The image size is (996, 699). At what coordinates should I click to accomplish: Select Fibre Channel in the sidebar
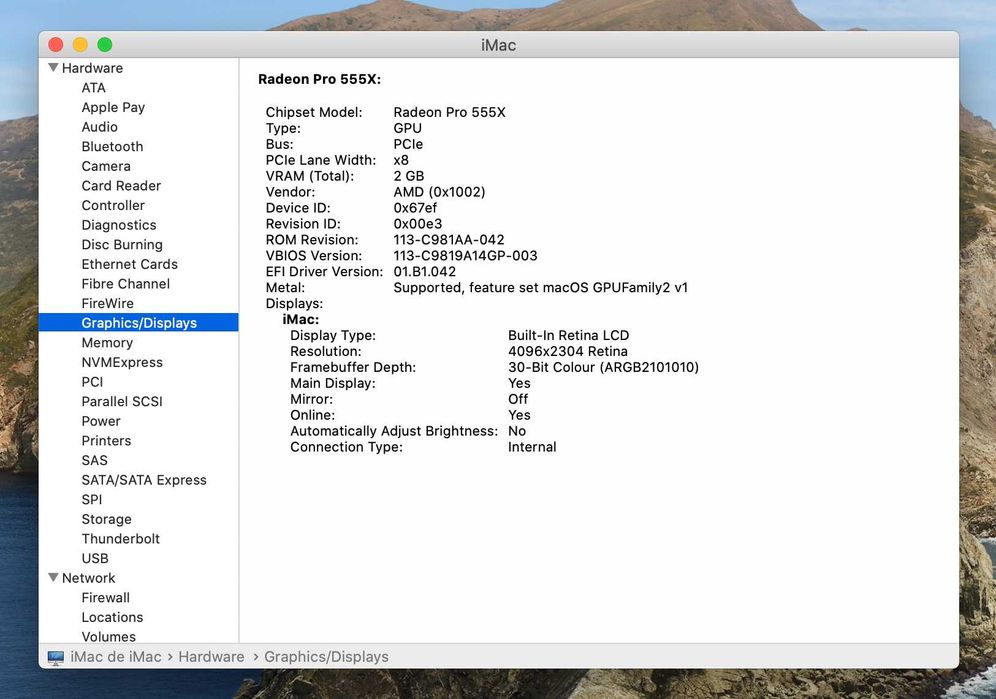pos(125,284)
